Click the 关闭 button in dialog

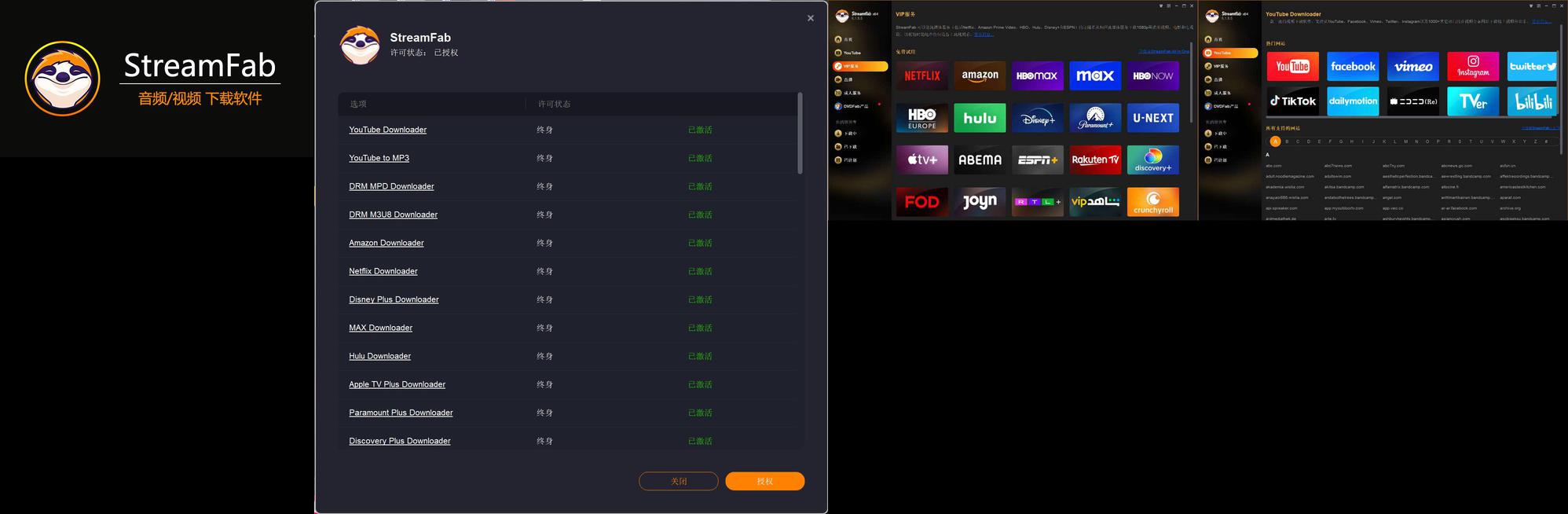point(678,481)
